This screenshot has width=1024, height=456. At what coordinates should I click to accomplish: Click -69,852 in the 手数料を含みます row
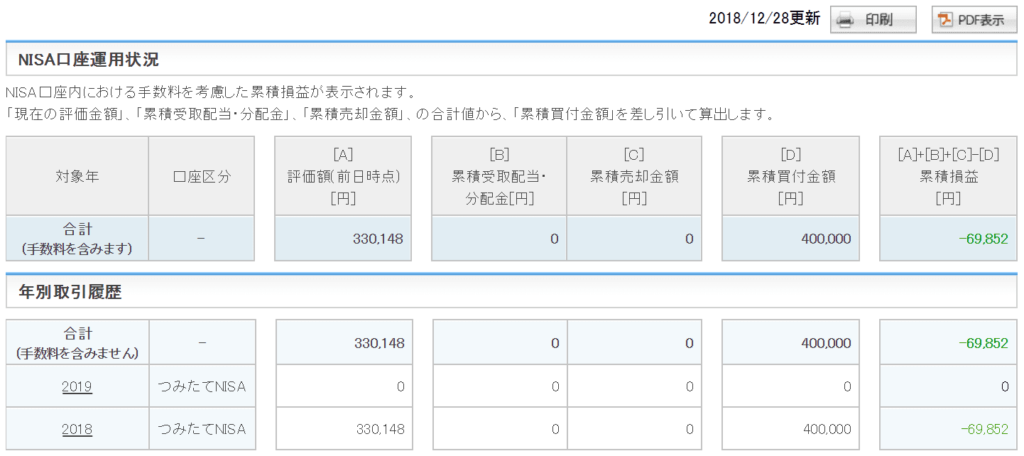pos(984,239)
